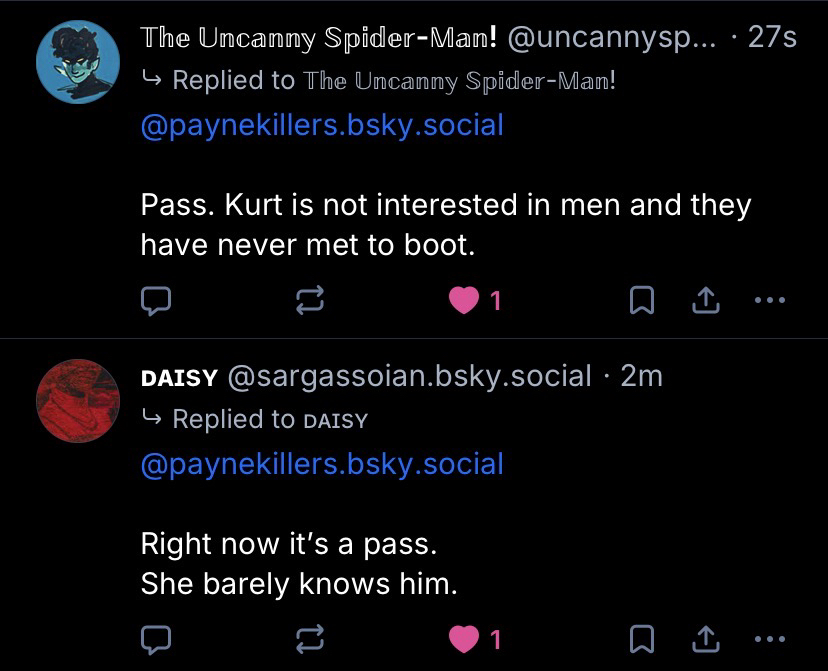Bookmark DAISY's post
Image resolution: width=828 pixels, height=671 pixels.
642,637
